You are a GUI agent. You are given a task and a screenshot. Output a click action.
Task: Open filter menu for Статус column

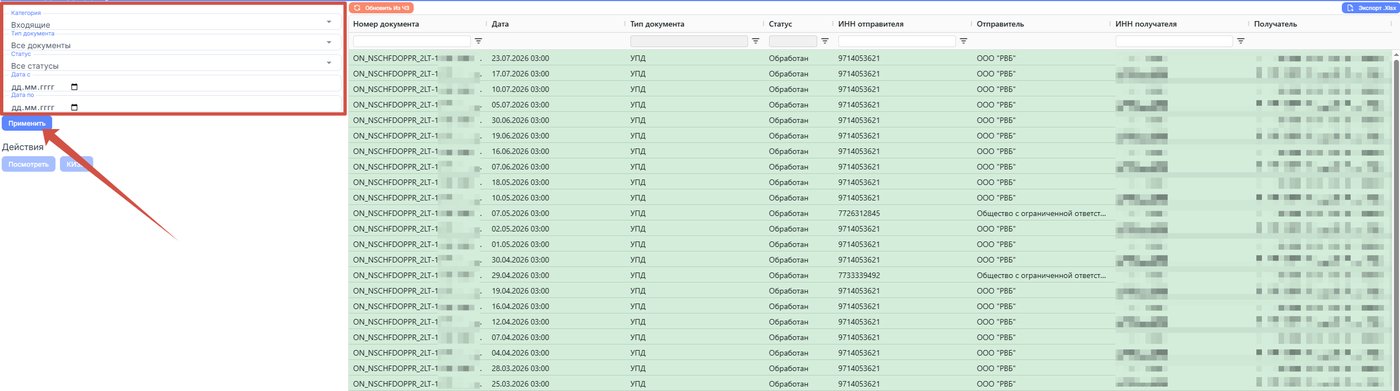[x=825, y=41]
